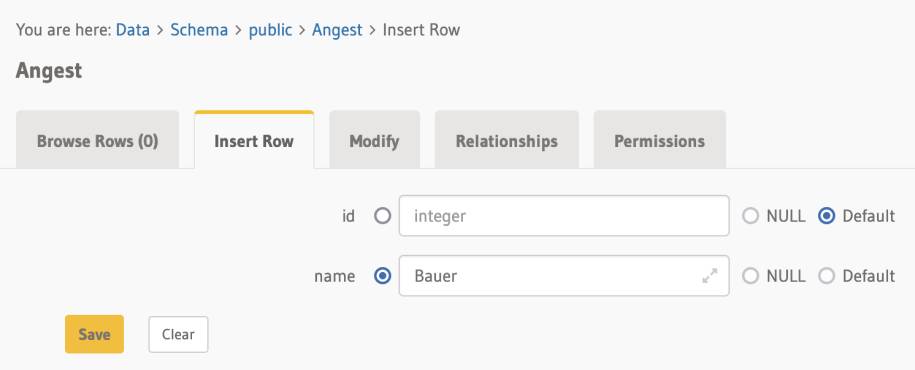Follow the public breadcrumb link
The width and height of the screenshot is (915, 370).
point(270,30)
